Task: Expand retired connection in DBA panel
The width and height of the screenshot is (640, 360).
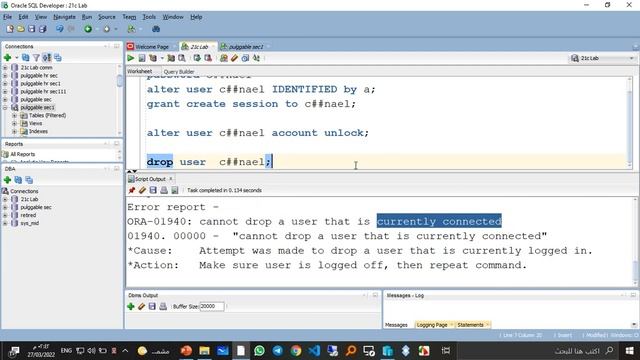Action: click(5, 215)
